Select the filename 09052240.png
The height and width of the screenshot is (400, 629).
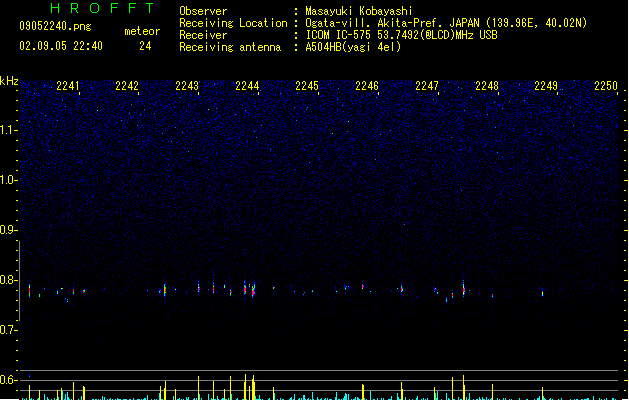click(x=55, y=26)
